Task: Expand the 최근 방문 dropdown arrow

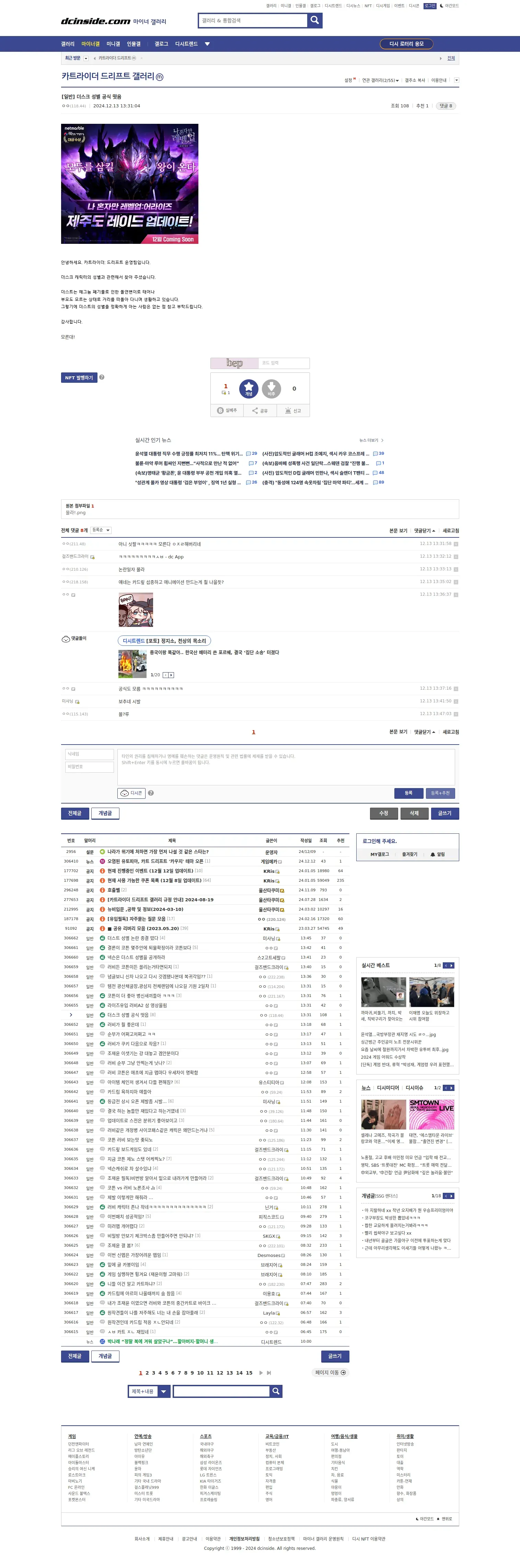Action: 86,58
